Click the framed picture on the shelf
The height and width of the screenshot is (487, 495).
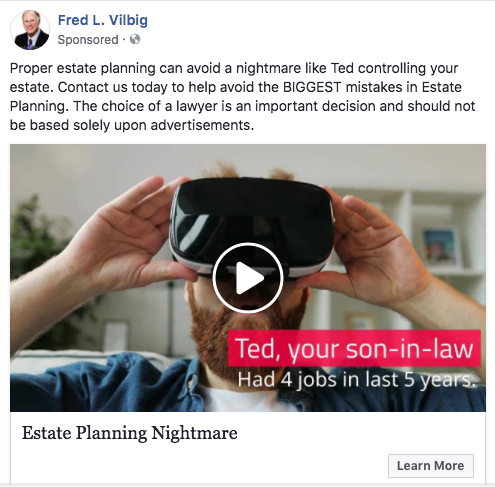(x=440, y=246)
